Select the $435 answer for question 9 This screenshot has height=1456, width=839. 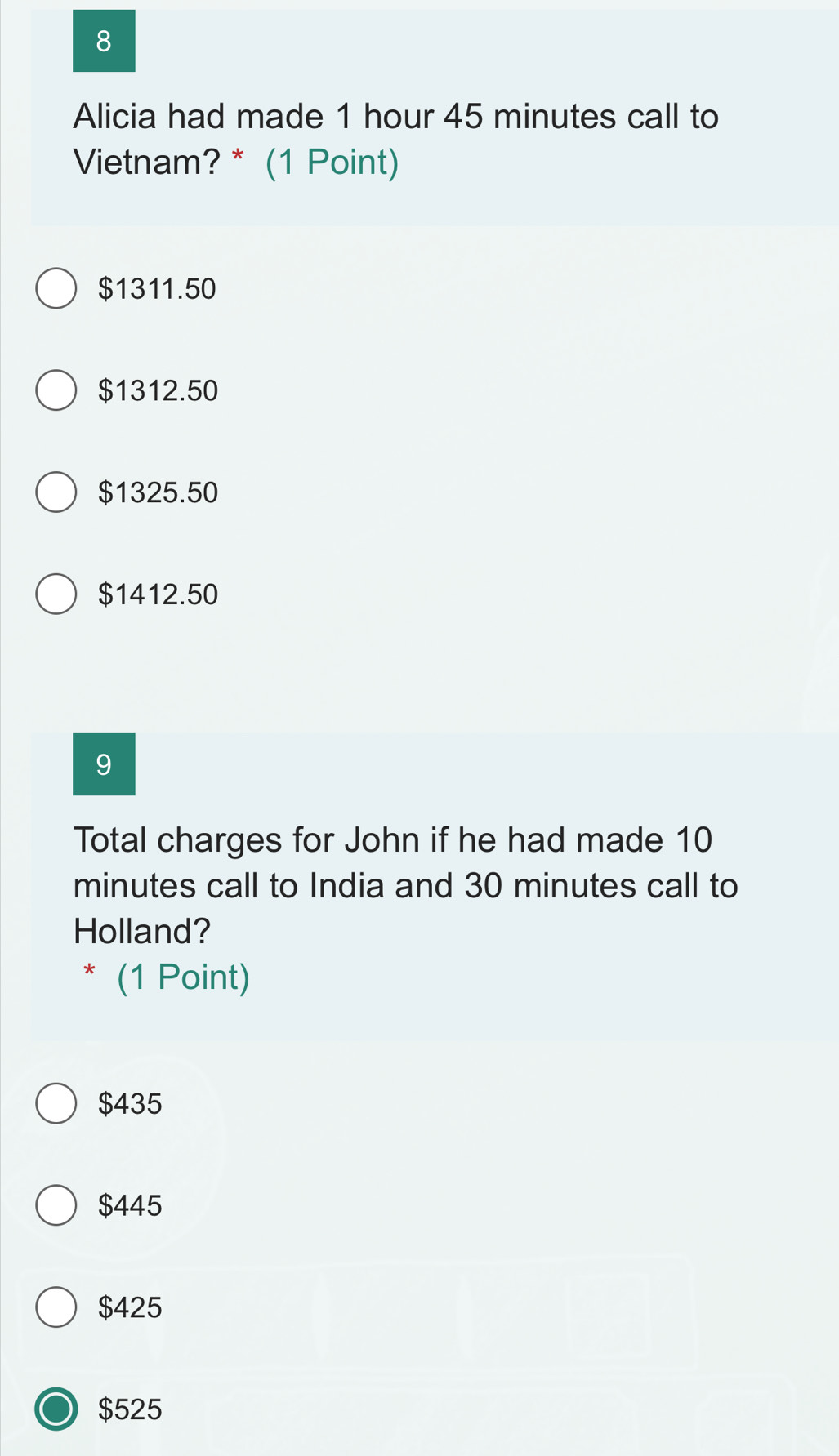click(x=56, y=1104)
